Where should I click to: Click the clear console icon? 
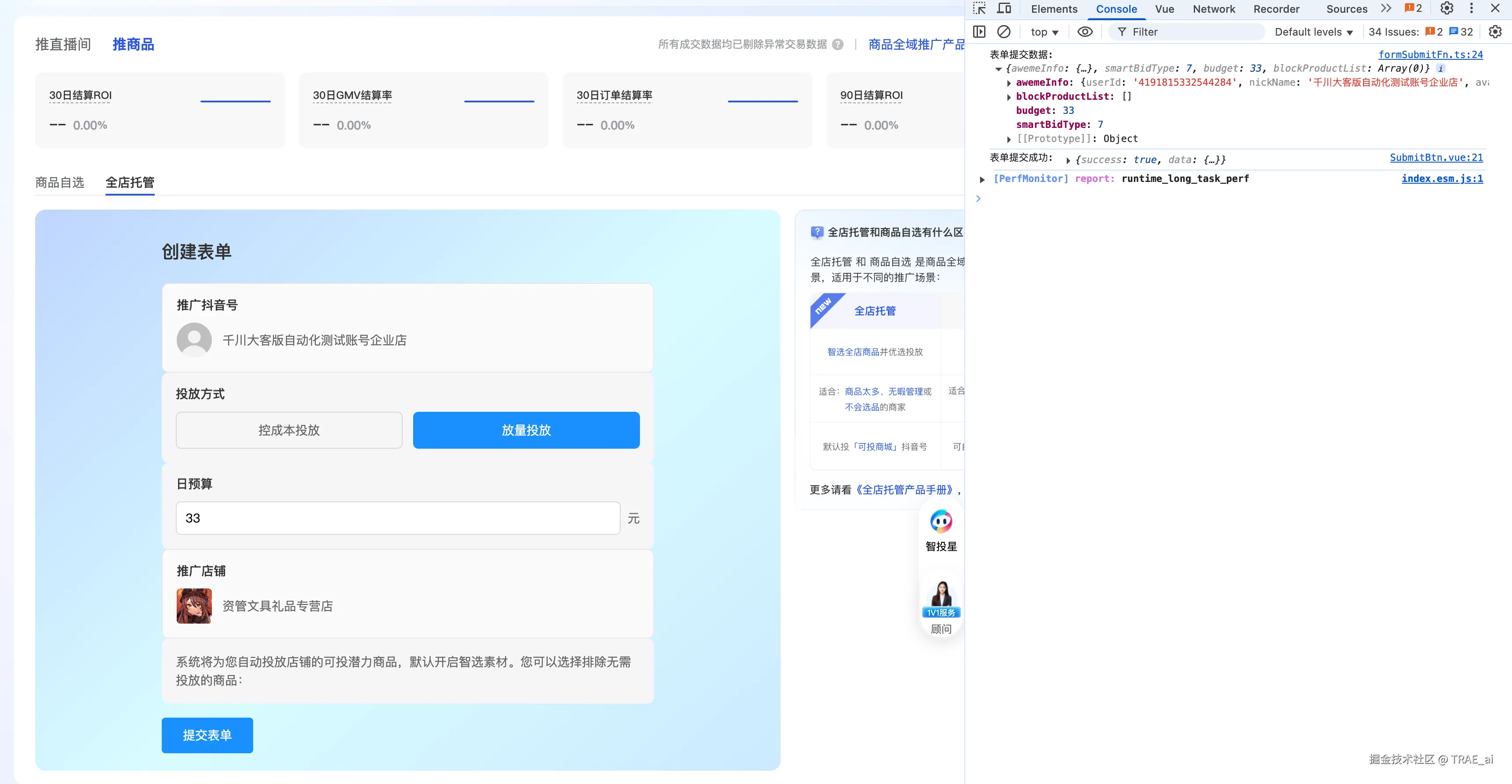click(x=1004, y=32)
